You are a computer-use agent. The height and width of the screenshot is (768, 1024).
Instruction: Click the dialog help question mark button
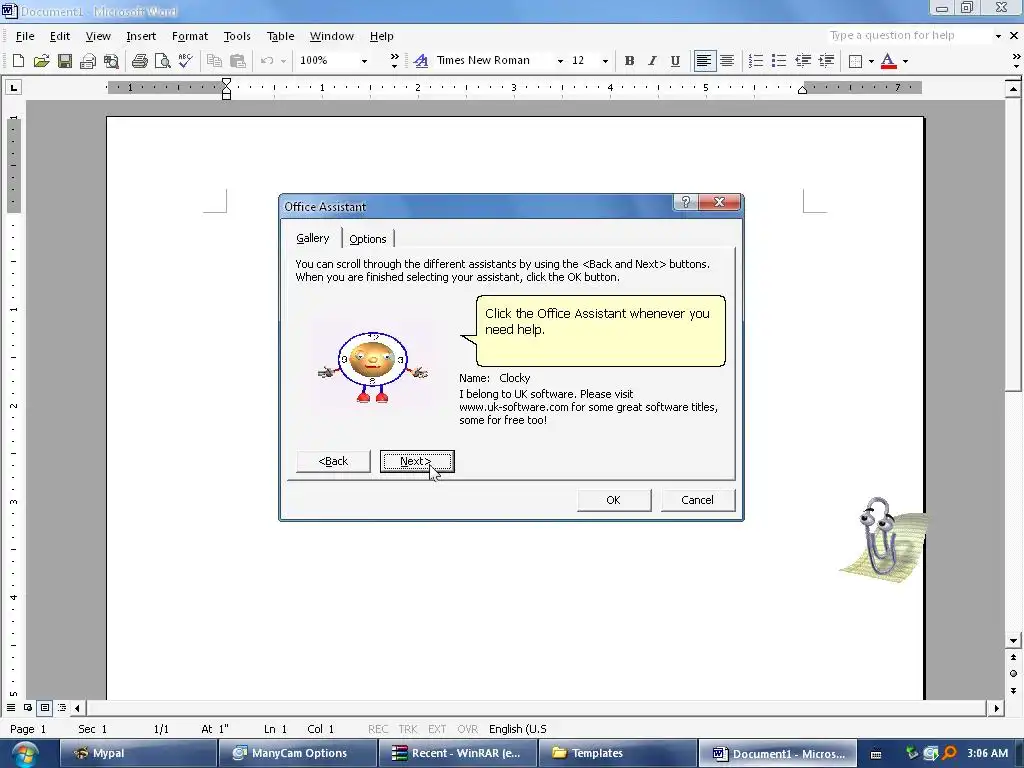686,202
